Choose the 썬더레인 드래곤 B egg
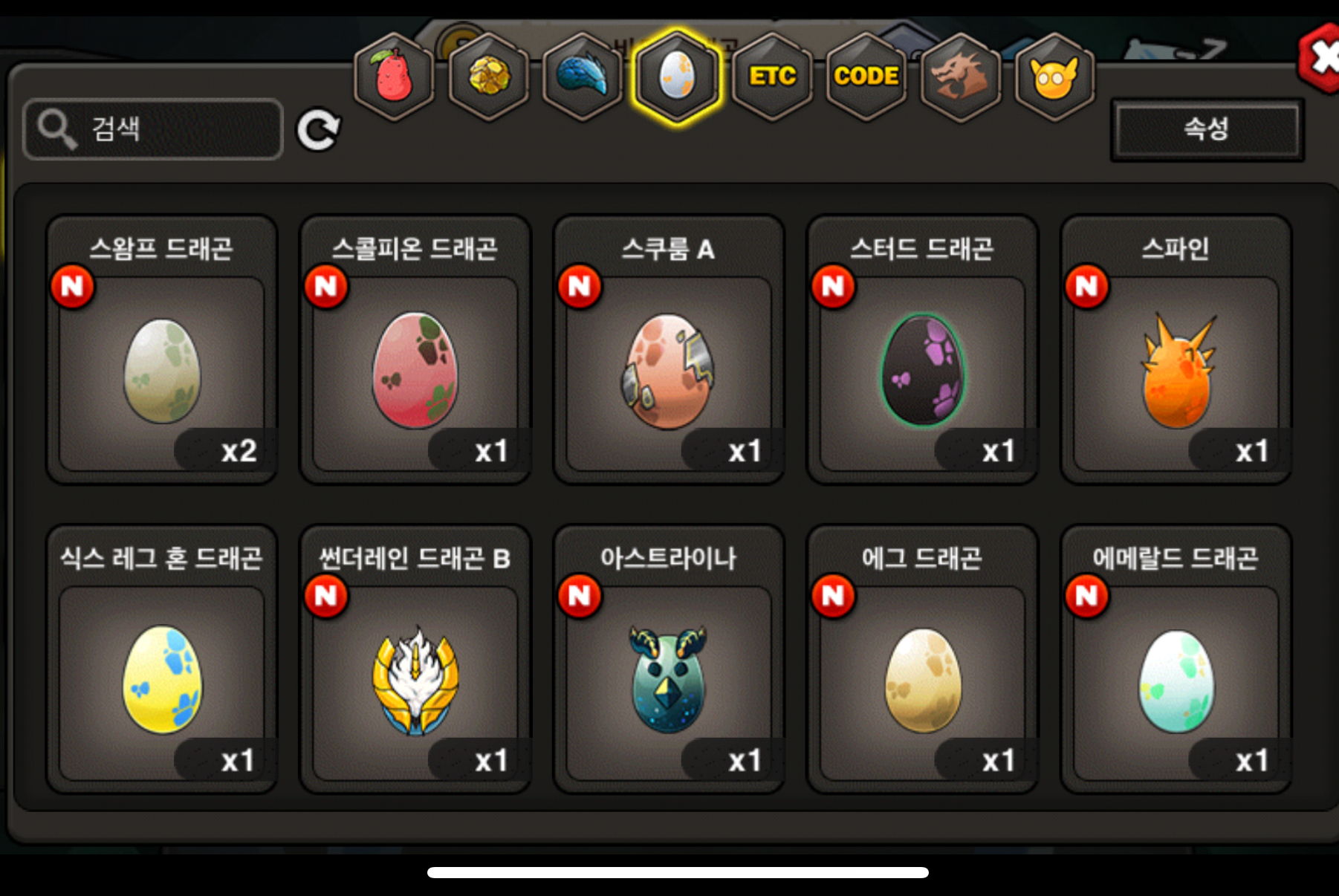1339x896 pixels. click(415, 660)
